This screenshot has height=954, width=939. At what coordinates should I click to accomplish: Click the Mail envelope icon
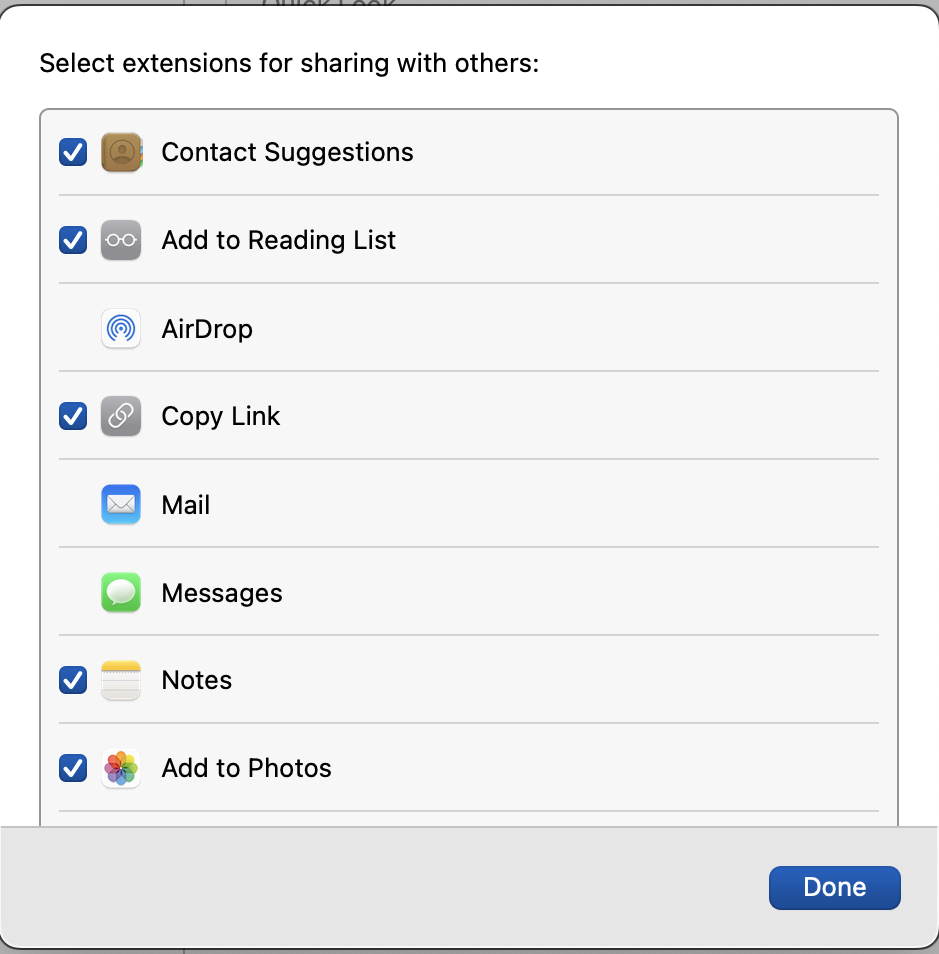tap(121, 504)
